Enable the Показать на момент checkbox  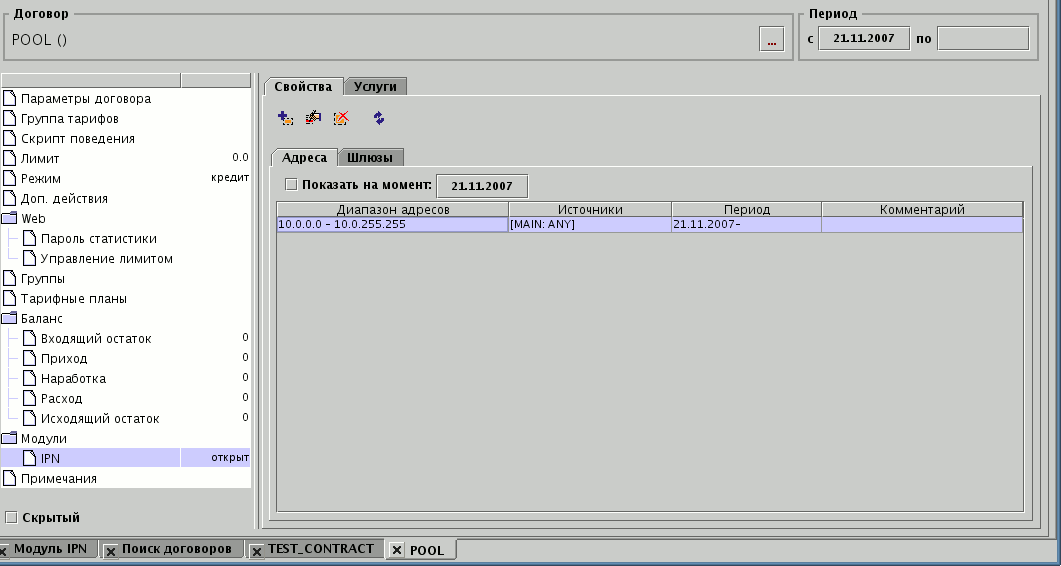[291, 185]
